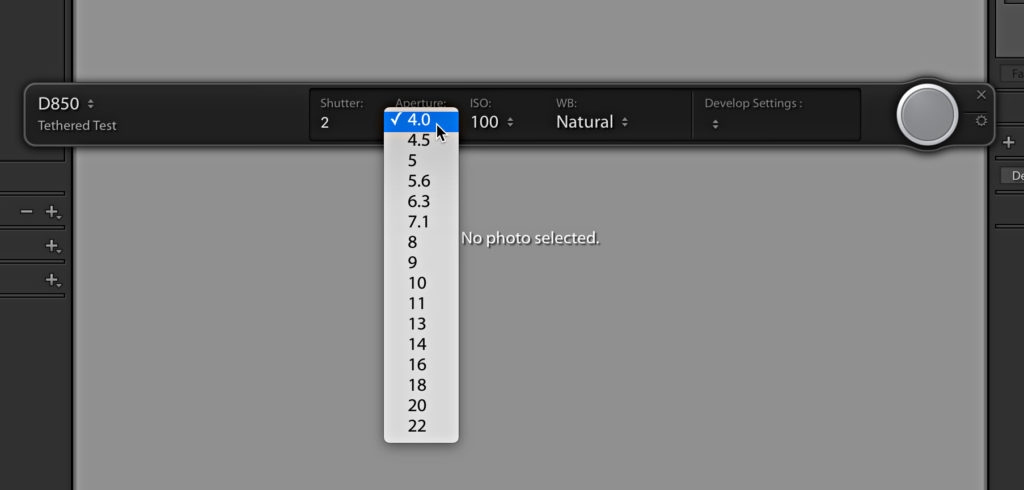Click the round tethered capture shutter button
Image resolution: width=1024 pixels, height=490 pixels.
click(x=927, y=115)
